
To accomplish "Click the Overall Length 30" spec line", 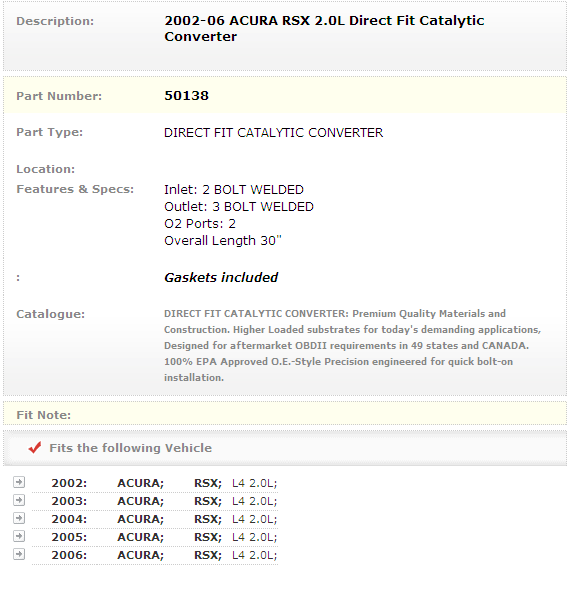I will 223,241.
